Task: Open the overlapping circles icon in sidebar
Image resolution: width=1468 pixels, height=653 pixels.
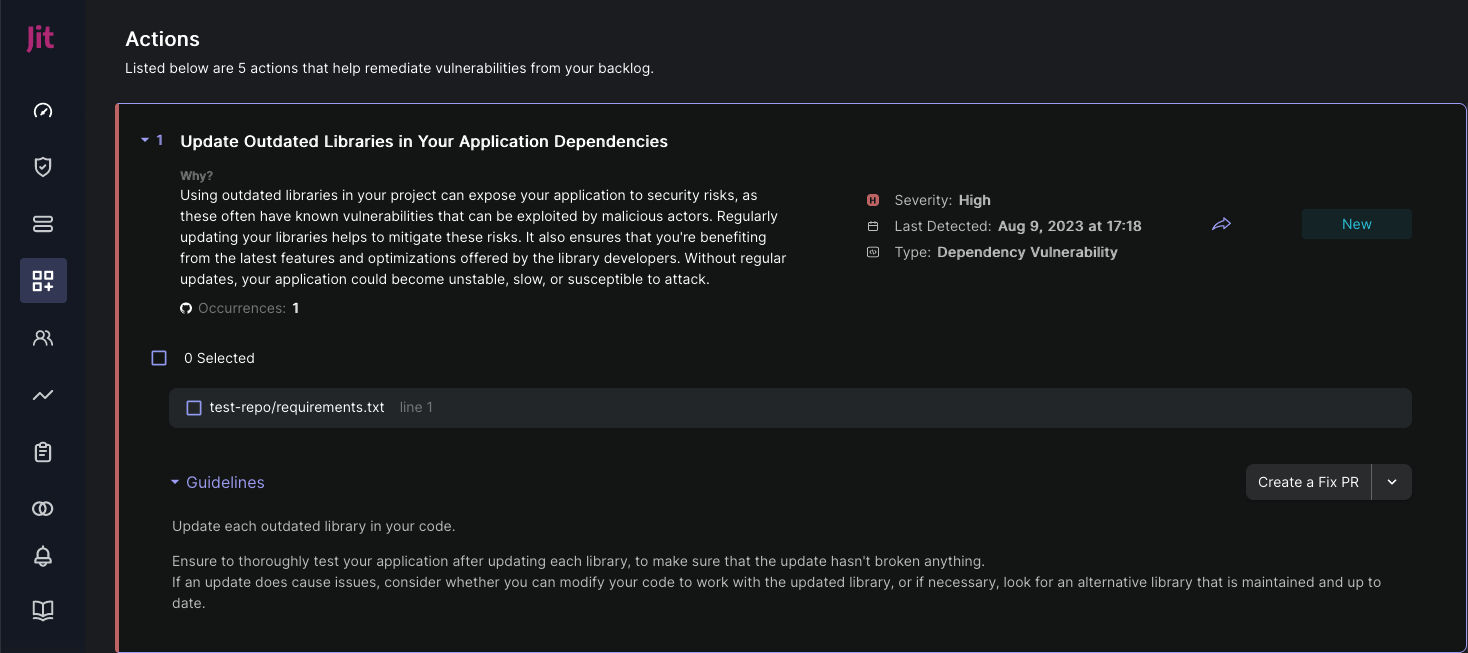Action: click(43, 509)
